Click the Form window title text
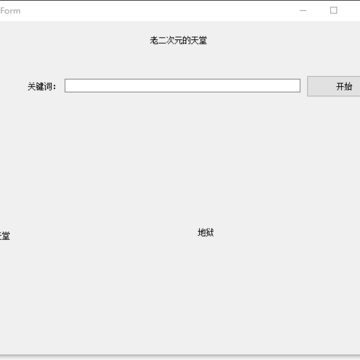This screenshot has width=360, height=360. pos(10,11)
